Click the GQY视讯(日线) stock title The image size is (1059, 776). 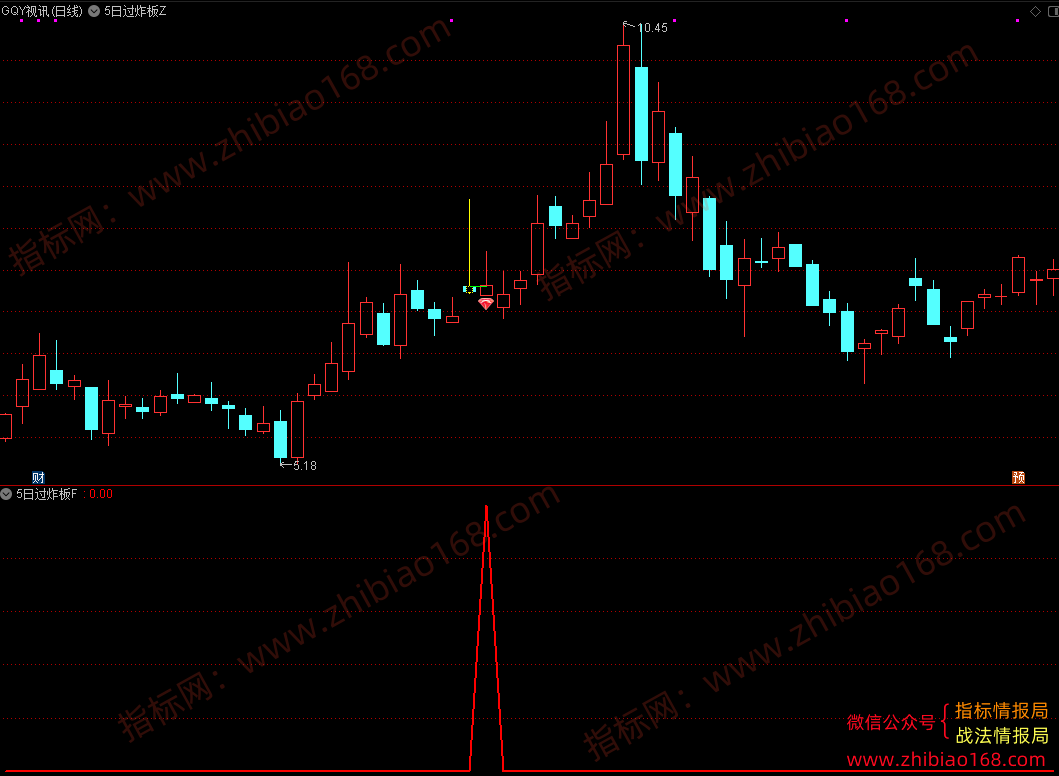[42, 11]
